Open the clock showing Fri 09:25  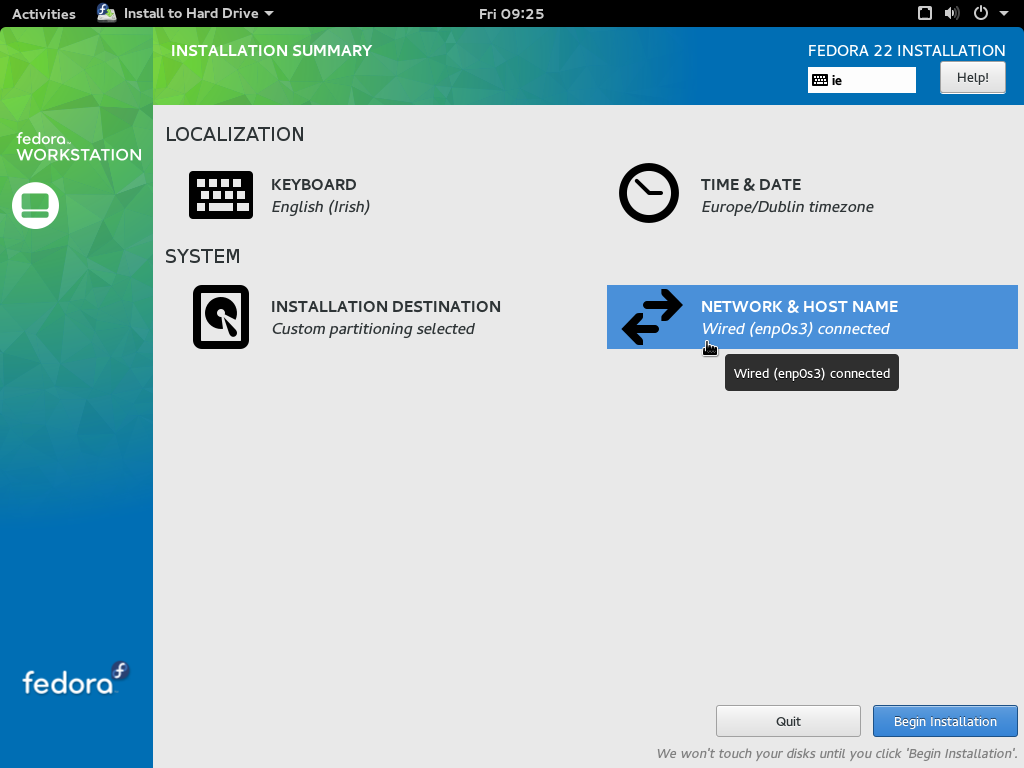click(x=511, y=14)
